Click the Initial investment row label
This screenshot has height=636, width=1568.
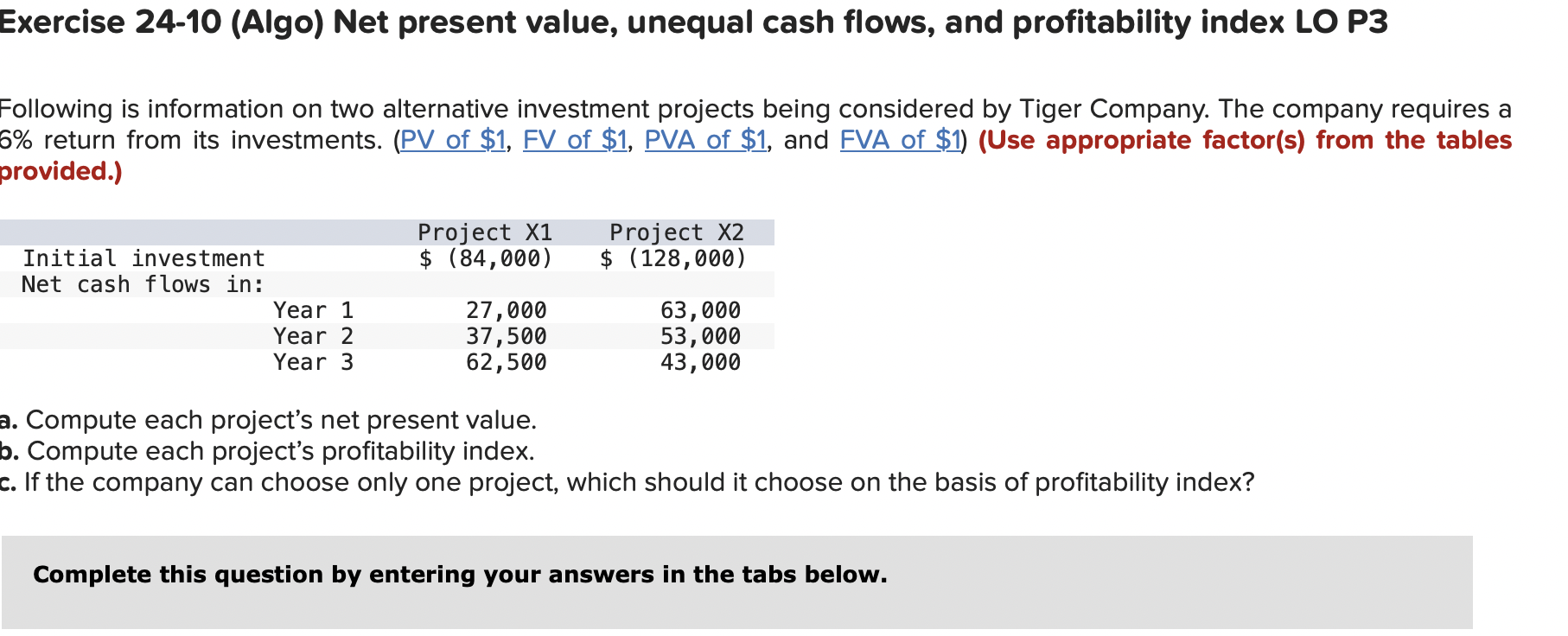pos(144,258)
